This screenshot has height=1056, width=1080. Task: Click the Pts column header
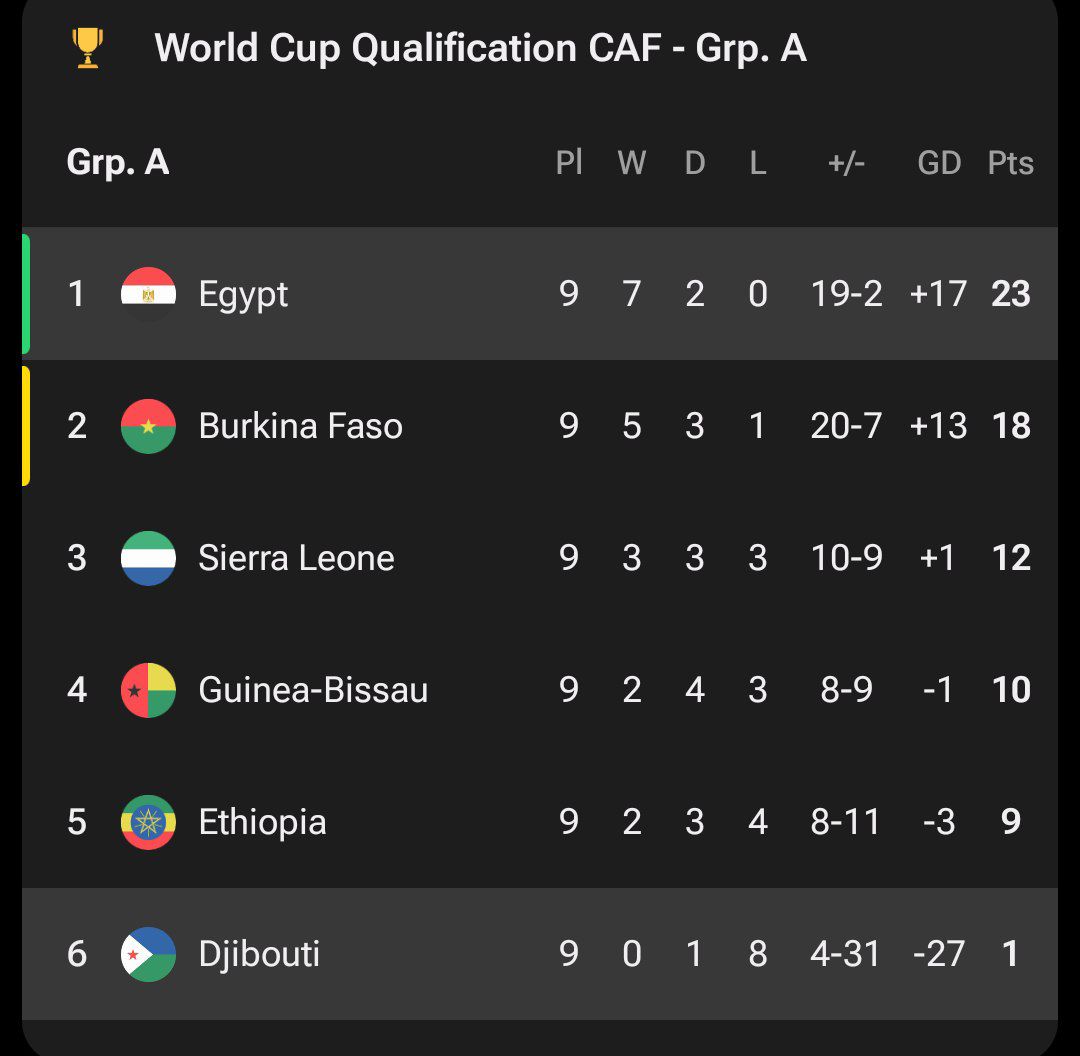click(1010, 163)
